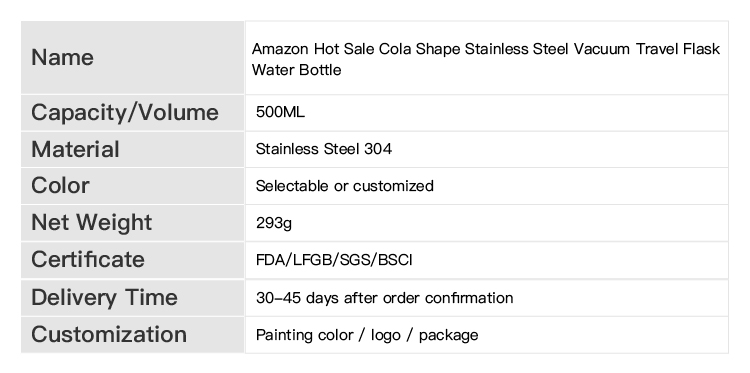The image size is (750, 373).
Task: Select the FDA/LFGB/SGS/BSCI certificate text
Action: [334, 260]
